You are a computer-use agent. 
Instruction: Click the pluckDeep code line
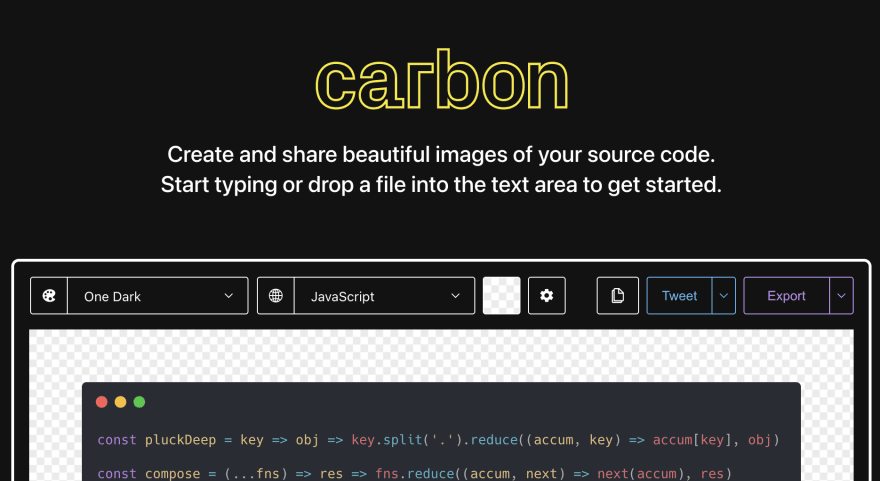coord(438,440)
